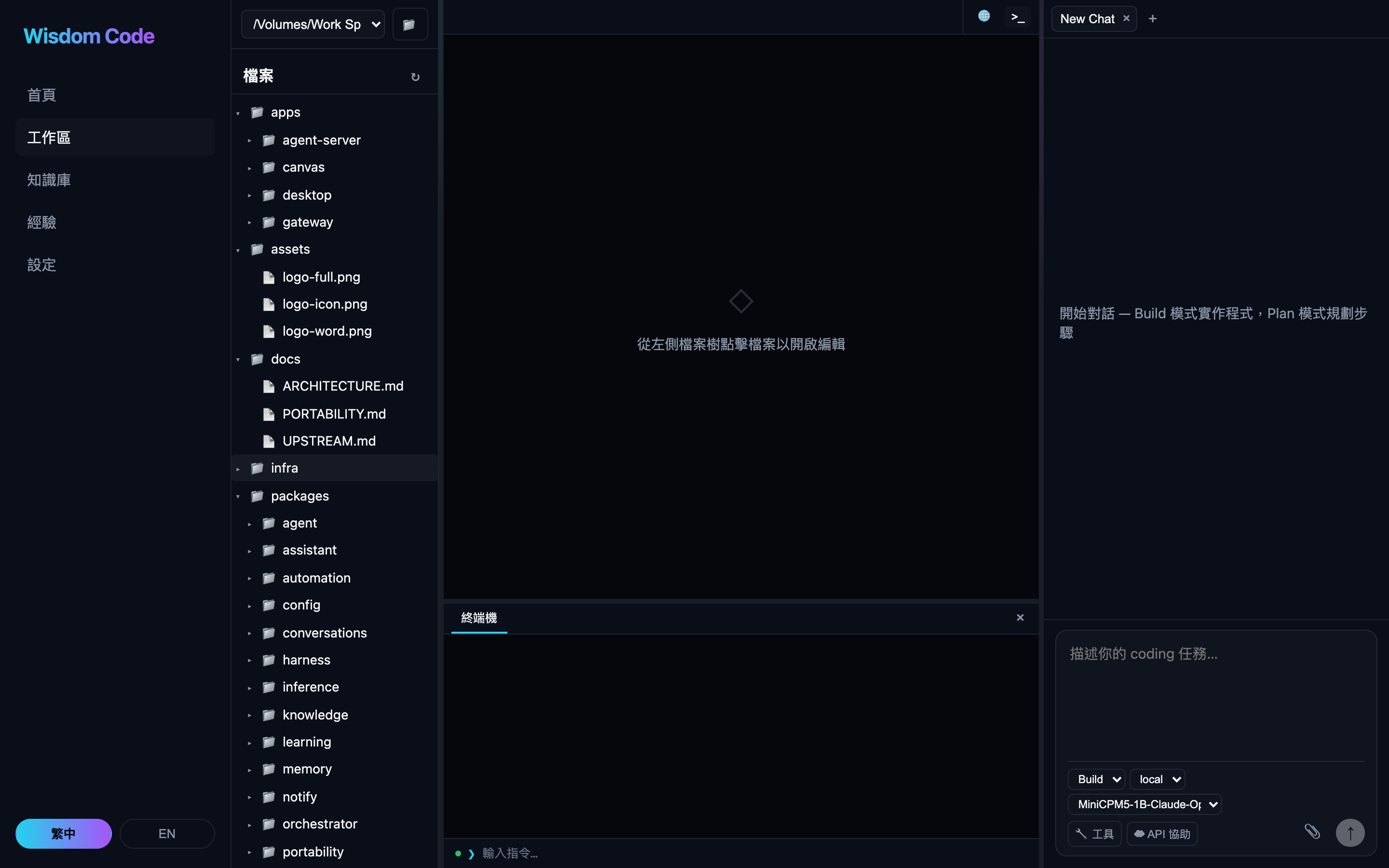Open the folder browse icon button
Screen dimensions: 1389x868
(x=409, y=24)
